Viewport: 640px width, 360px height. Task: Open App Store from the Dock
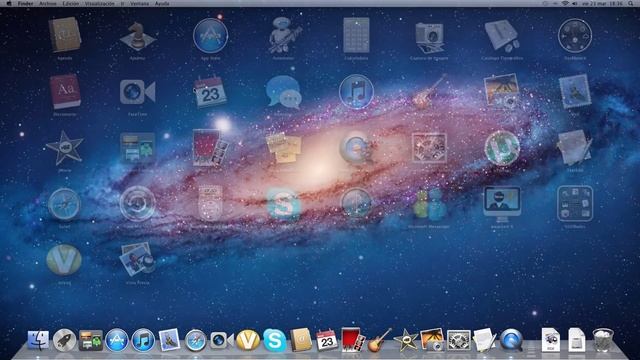click(x=117, y=340)
